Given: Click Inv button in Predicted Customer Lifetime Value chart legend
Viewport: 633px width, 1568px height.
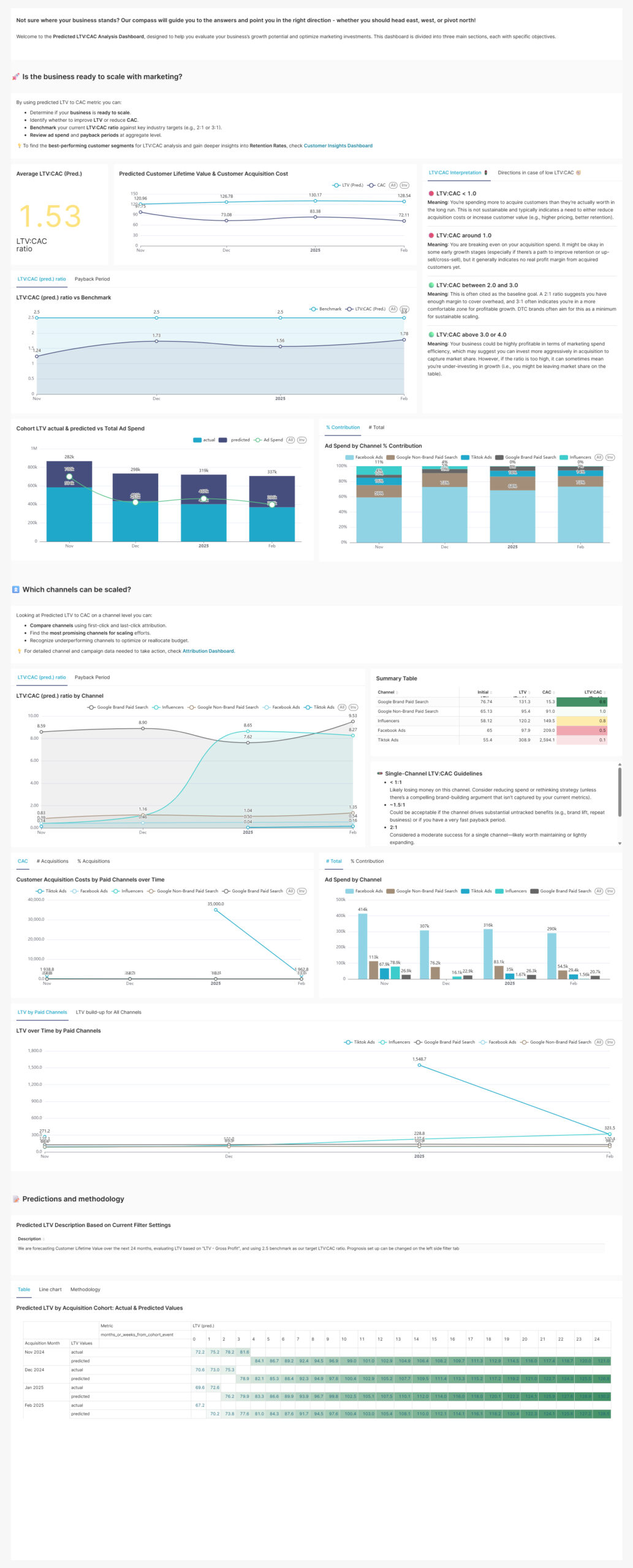Looking at the screenshot, I should tap(404, 185).
